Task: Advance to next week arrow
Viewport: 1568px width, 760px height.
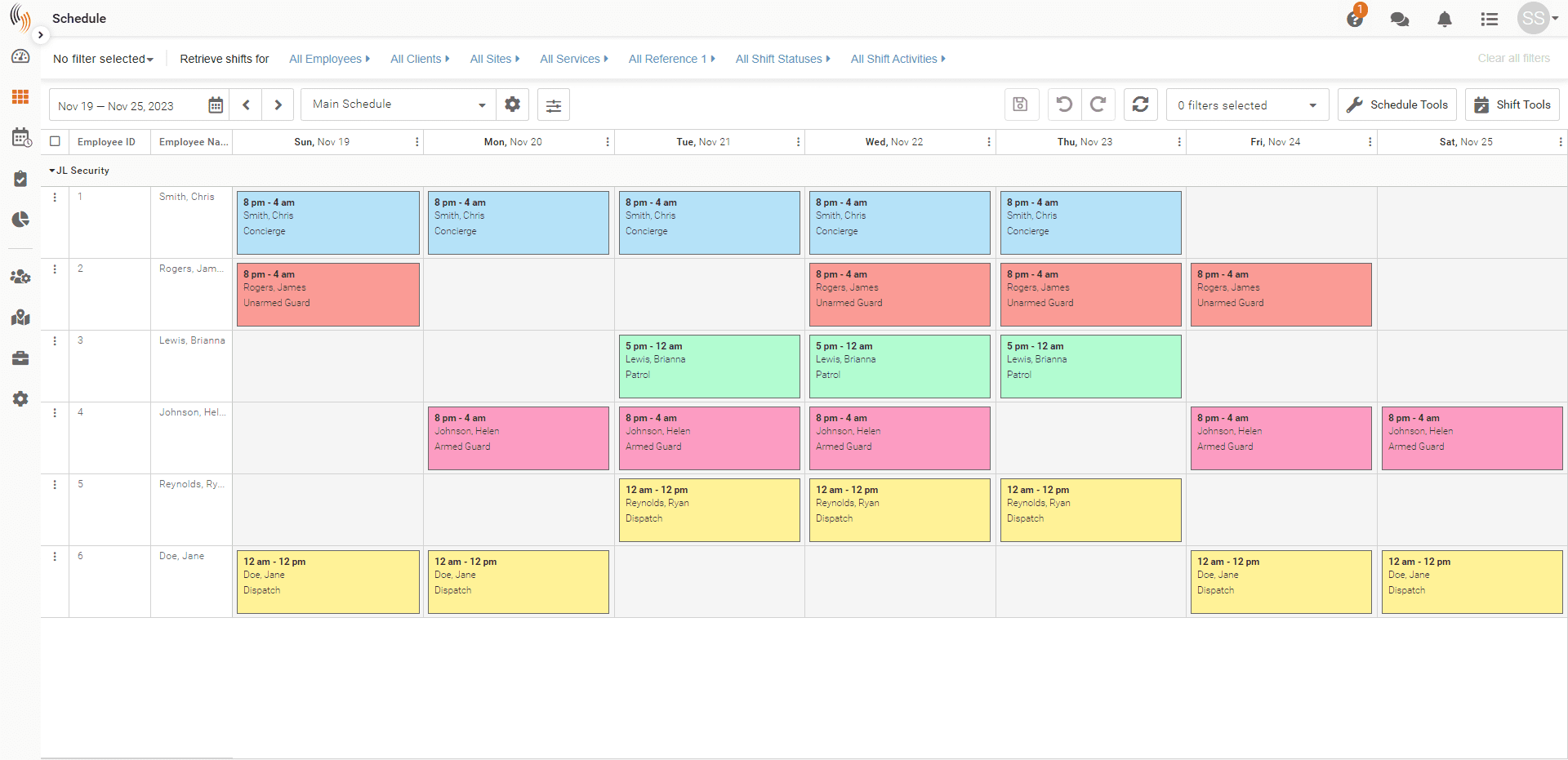Action: point(278,105)
